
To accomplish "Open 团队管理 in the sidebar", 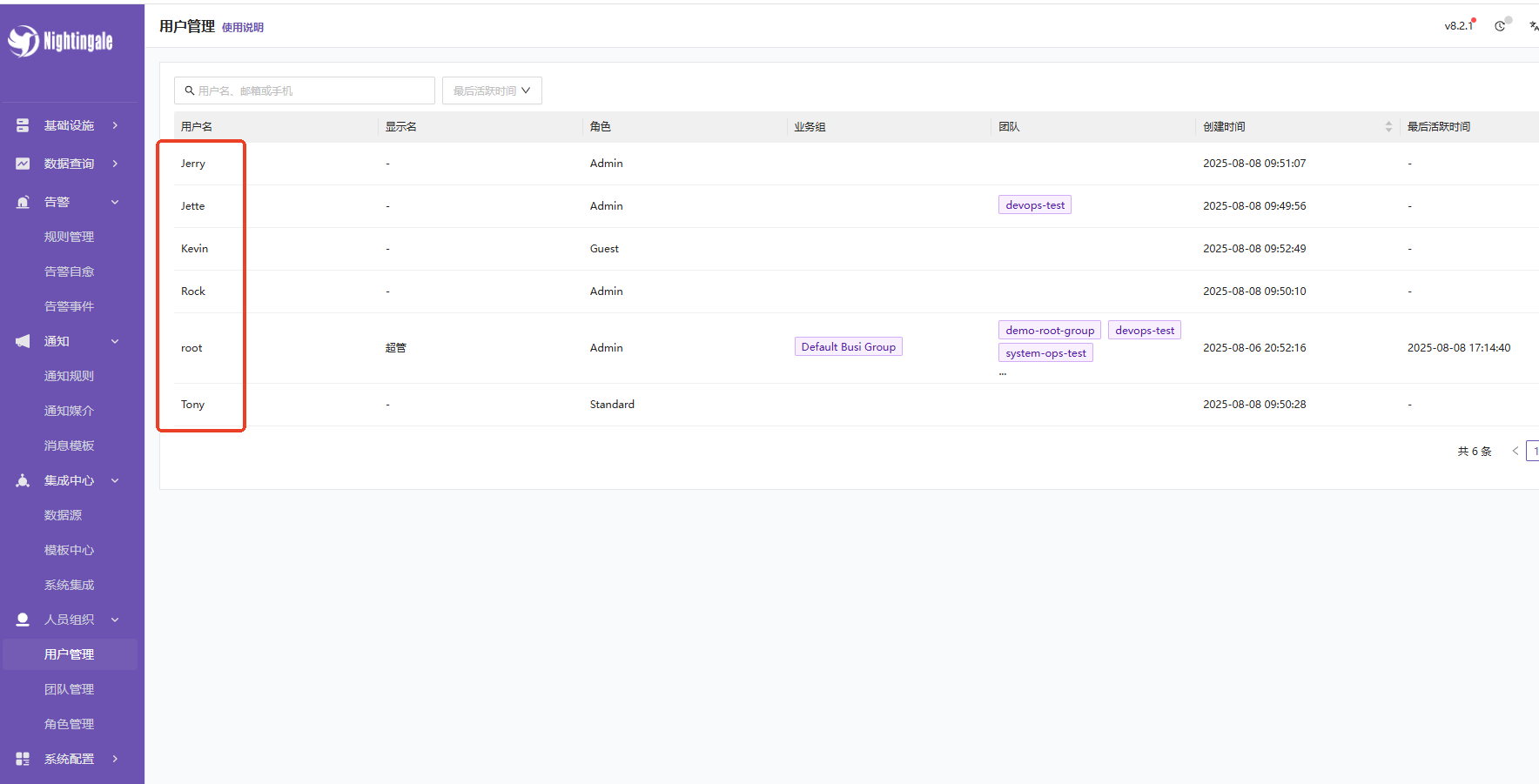I will pos(69,689).
